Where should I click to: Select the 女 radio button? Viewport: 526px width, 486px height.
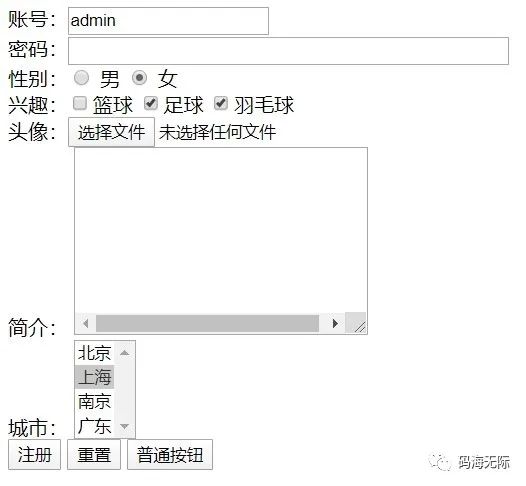(139, 78)
